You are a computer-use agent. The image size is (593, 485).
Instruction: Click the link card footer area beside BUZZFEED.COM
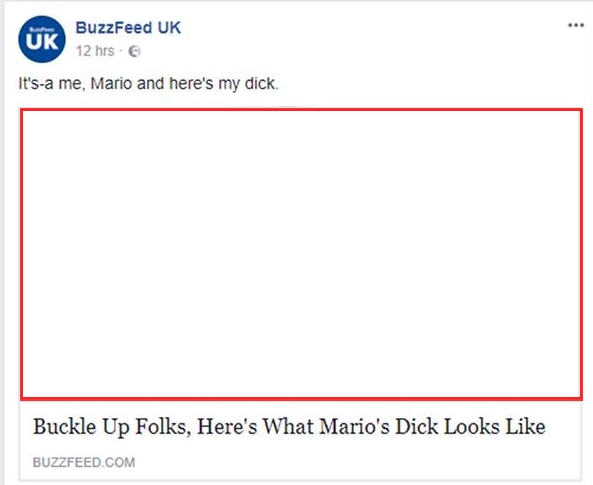(x=357, y=462)
